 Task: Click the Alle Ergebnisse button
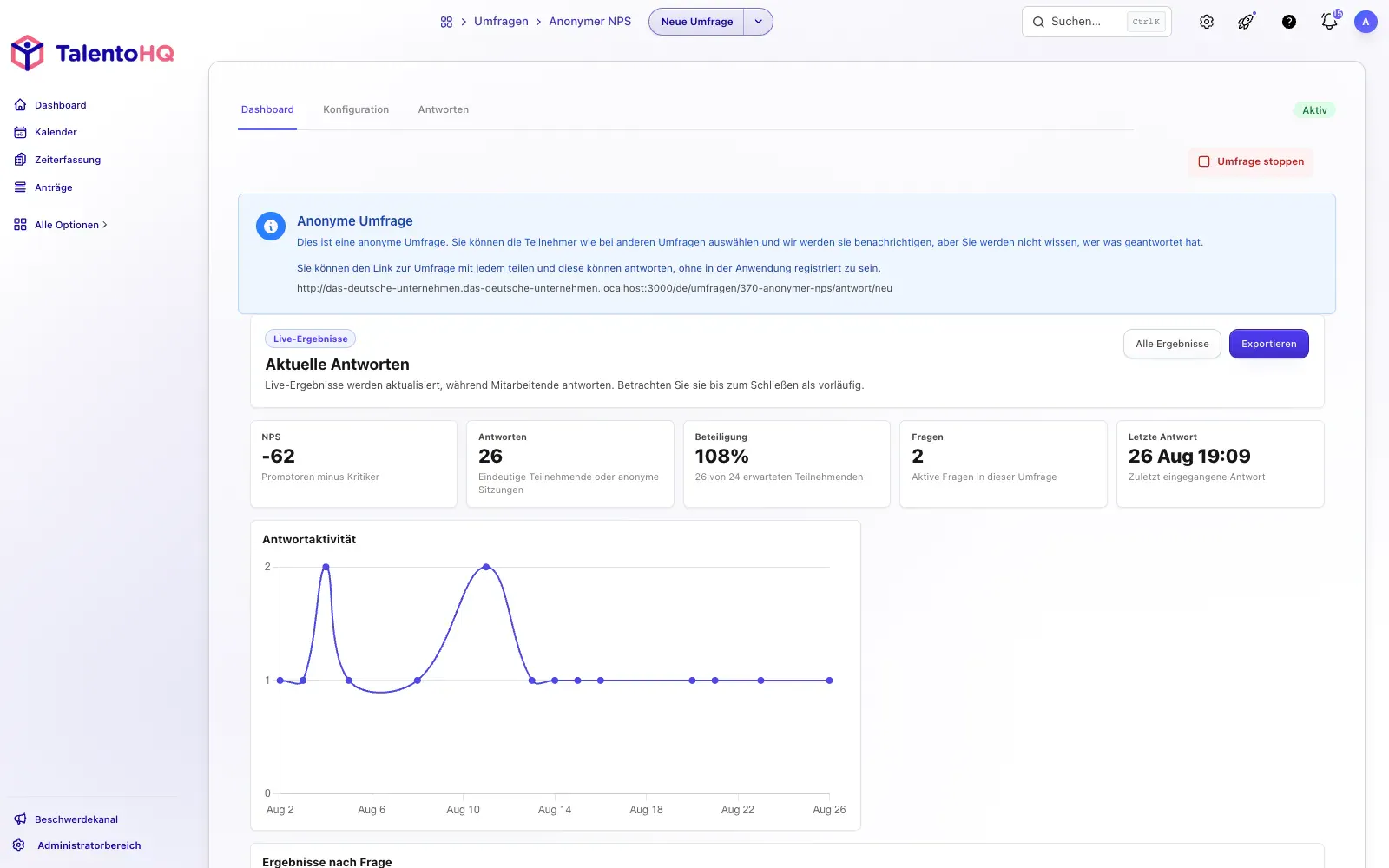pos(1172,344)
